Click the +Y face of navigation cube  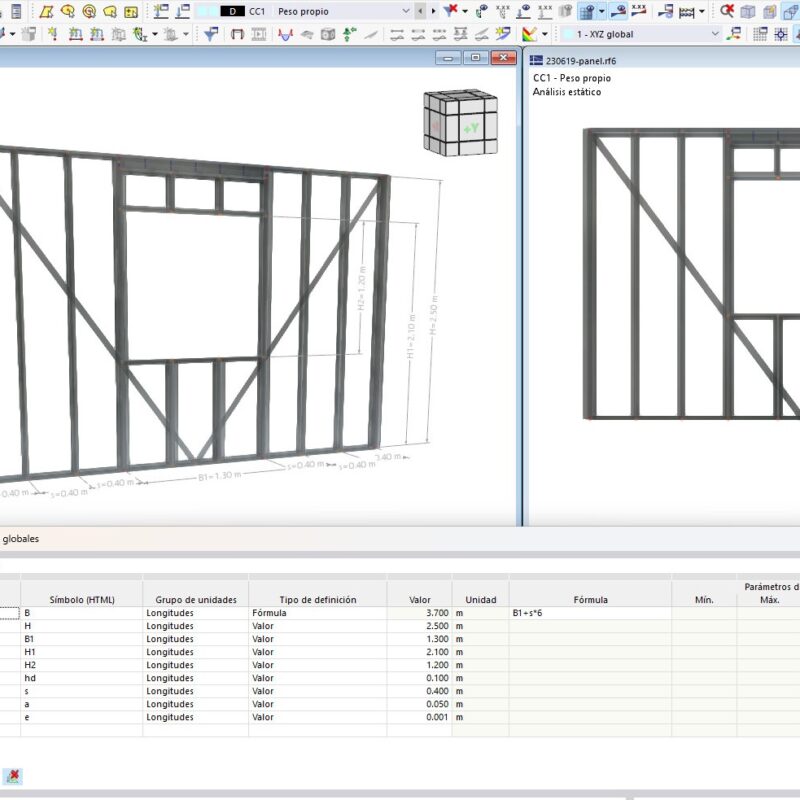(x=471, y=128)
